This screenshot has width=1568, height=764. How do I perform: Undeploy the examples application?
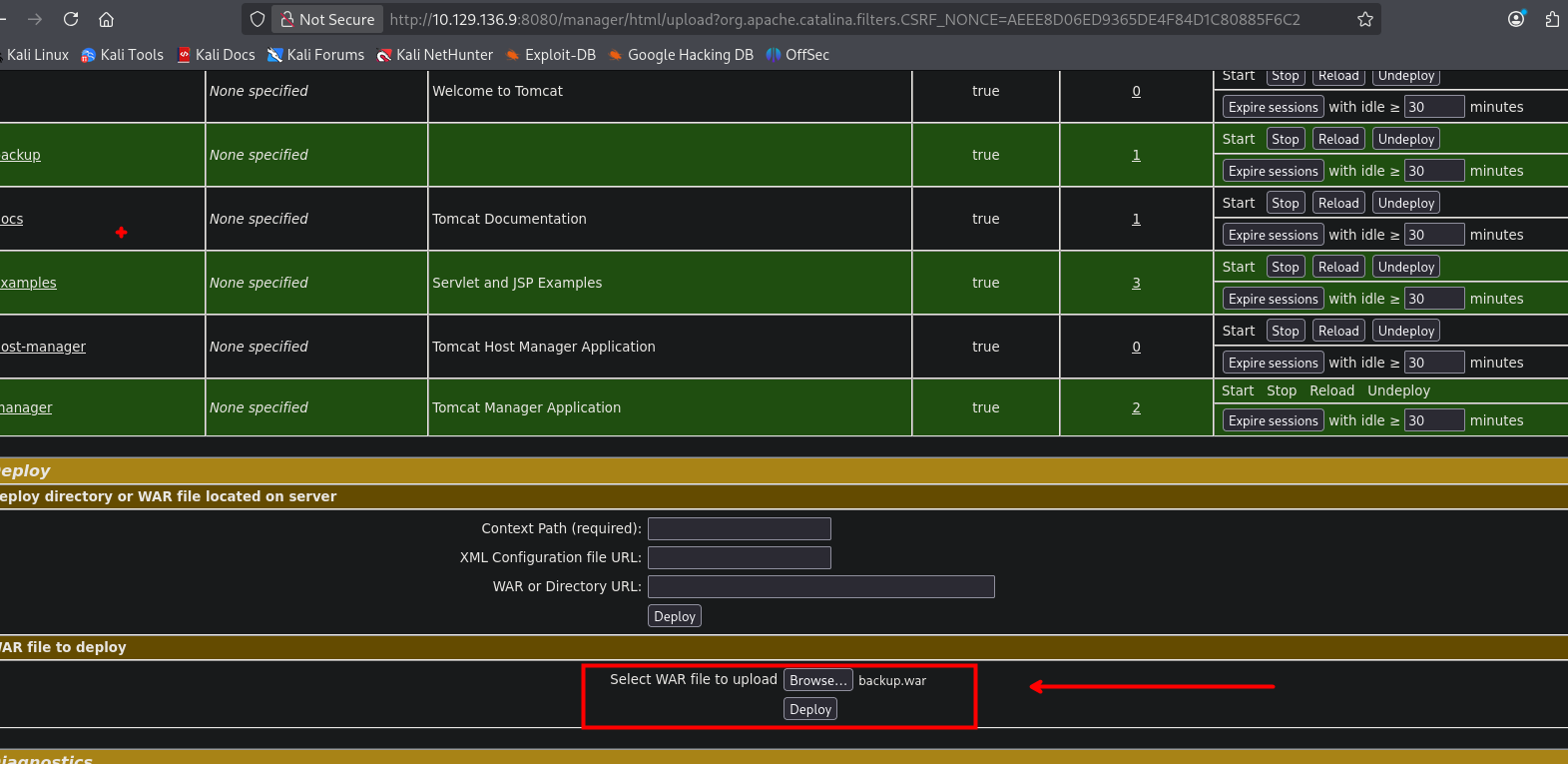[1406, 267]
